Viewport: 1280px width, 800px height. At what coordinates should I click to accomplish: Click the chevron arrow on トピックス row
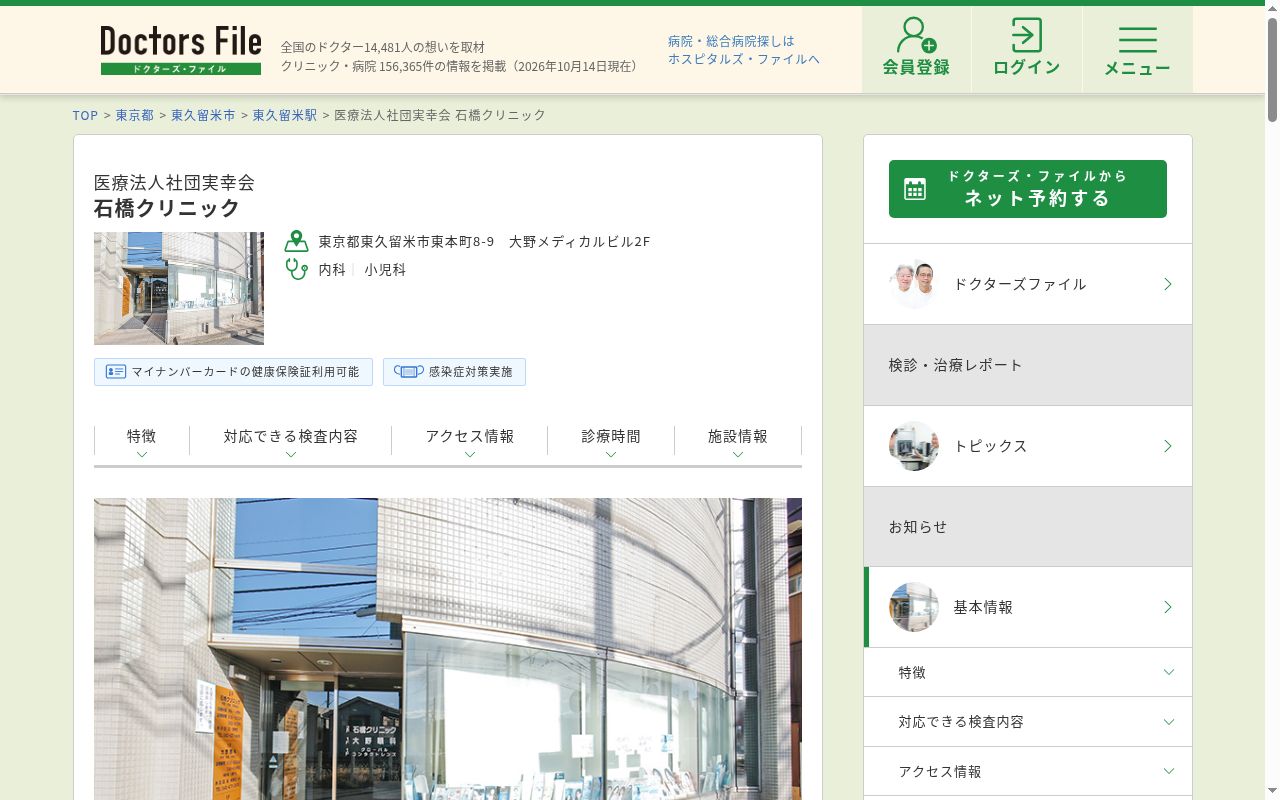pos(1168,446)
